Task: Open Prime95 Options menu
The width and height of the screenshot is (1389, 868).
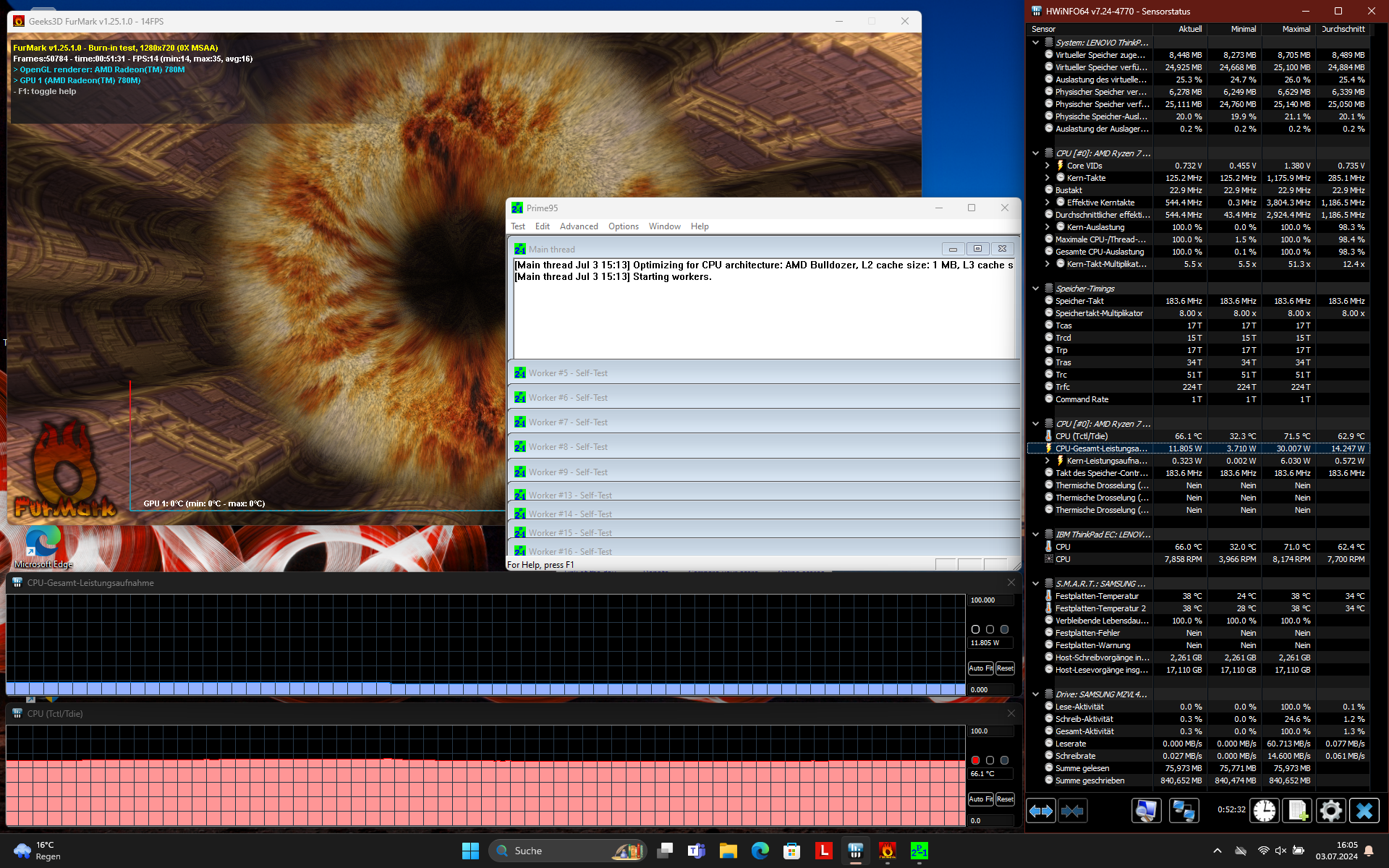Action: (623, 226)
